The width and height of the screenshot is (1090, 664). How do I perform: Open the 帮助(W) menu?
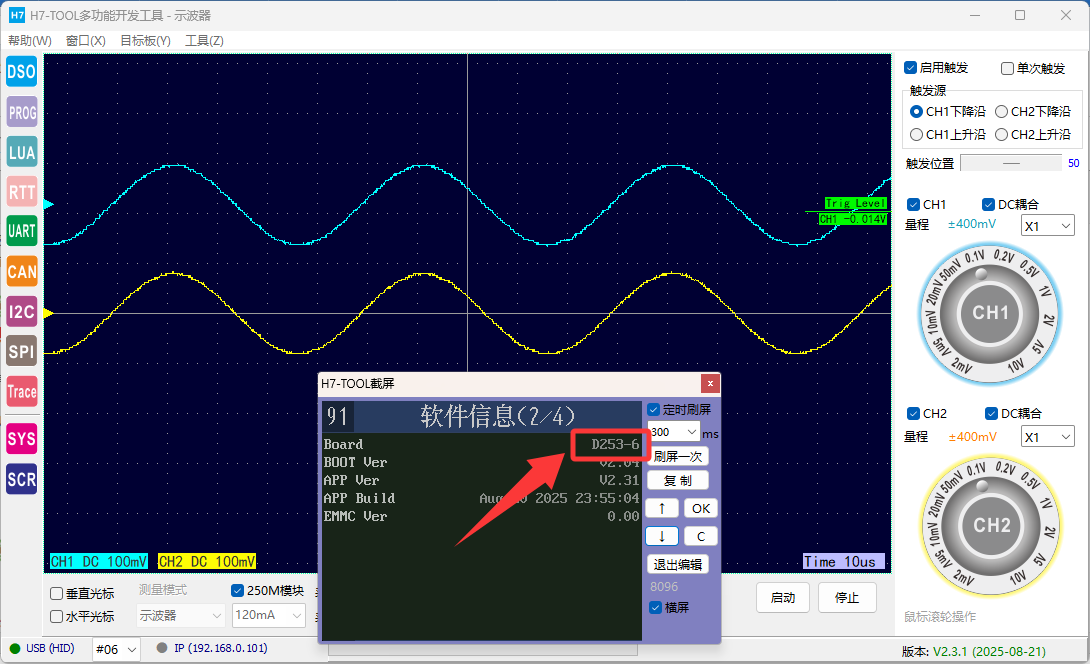pos(30,40)
